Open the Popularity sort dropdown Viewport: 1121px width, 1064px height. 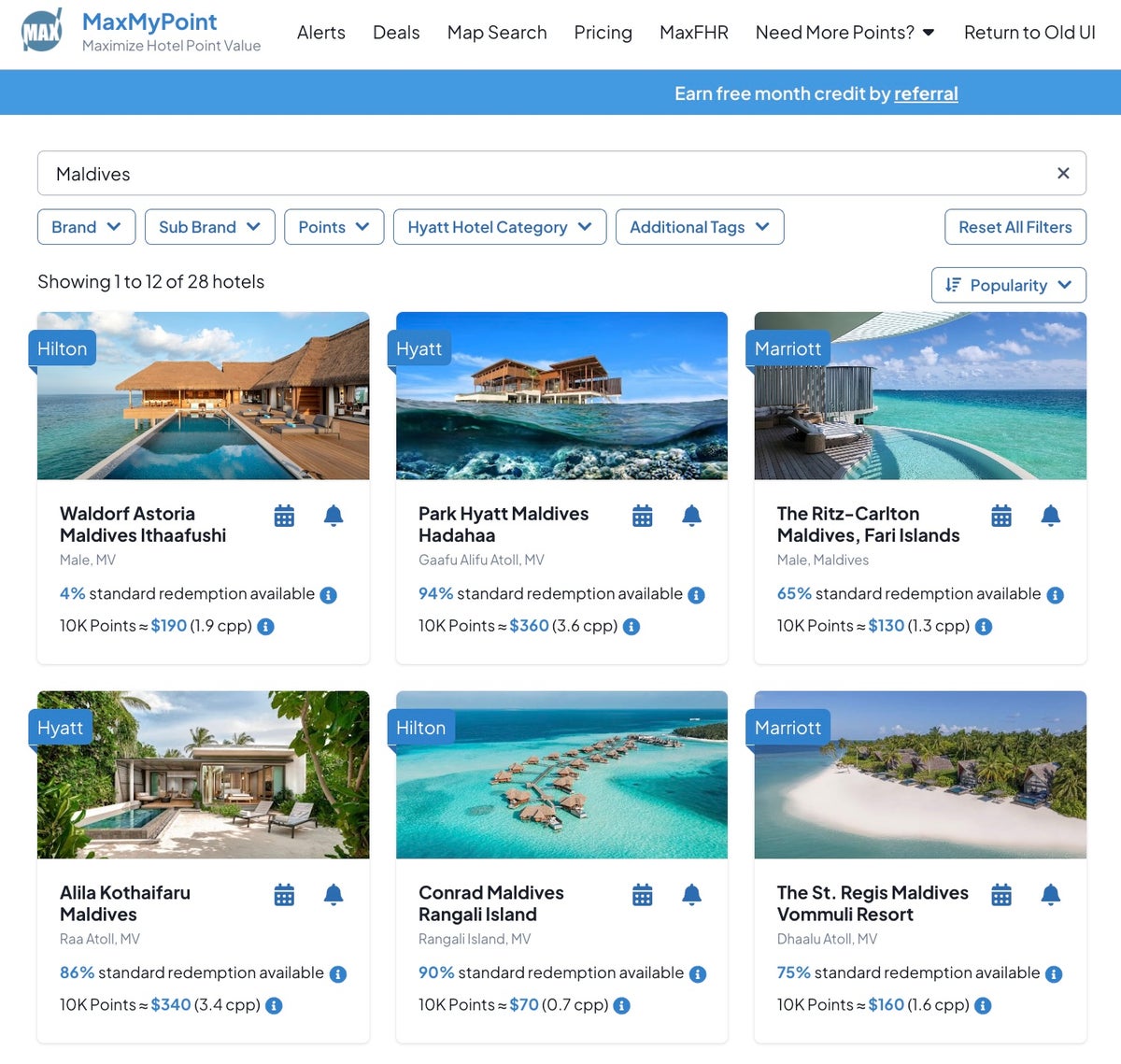pos(1008,285)
